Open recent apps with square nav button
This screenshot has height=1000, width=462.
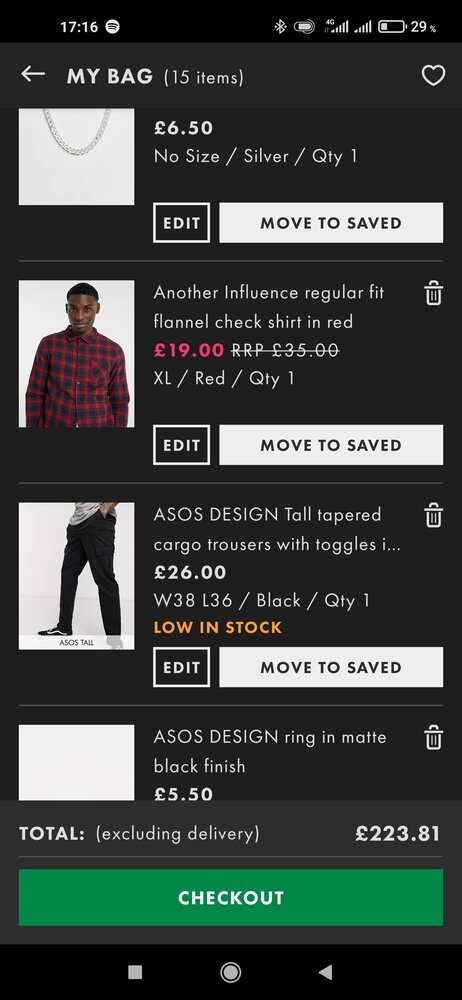click(x=135, y=972)
